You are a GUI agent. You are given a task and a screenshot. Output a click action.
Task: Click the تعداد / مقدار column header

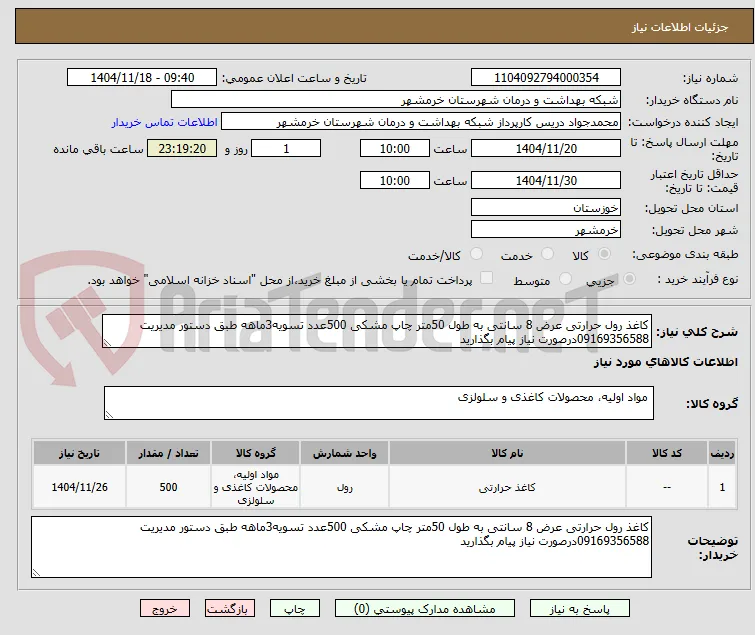click(x=169, y=453)
